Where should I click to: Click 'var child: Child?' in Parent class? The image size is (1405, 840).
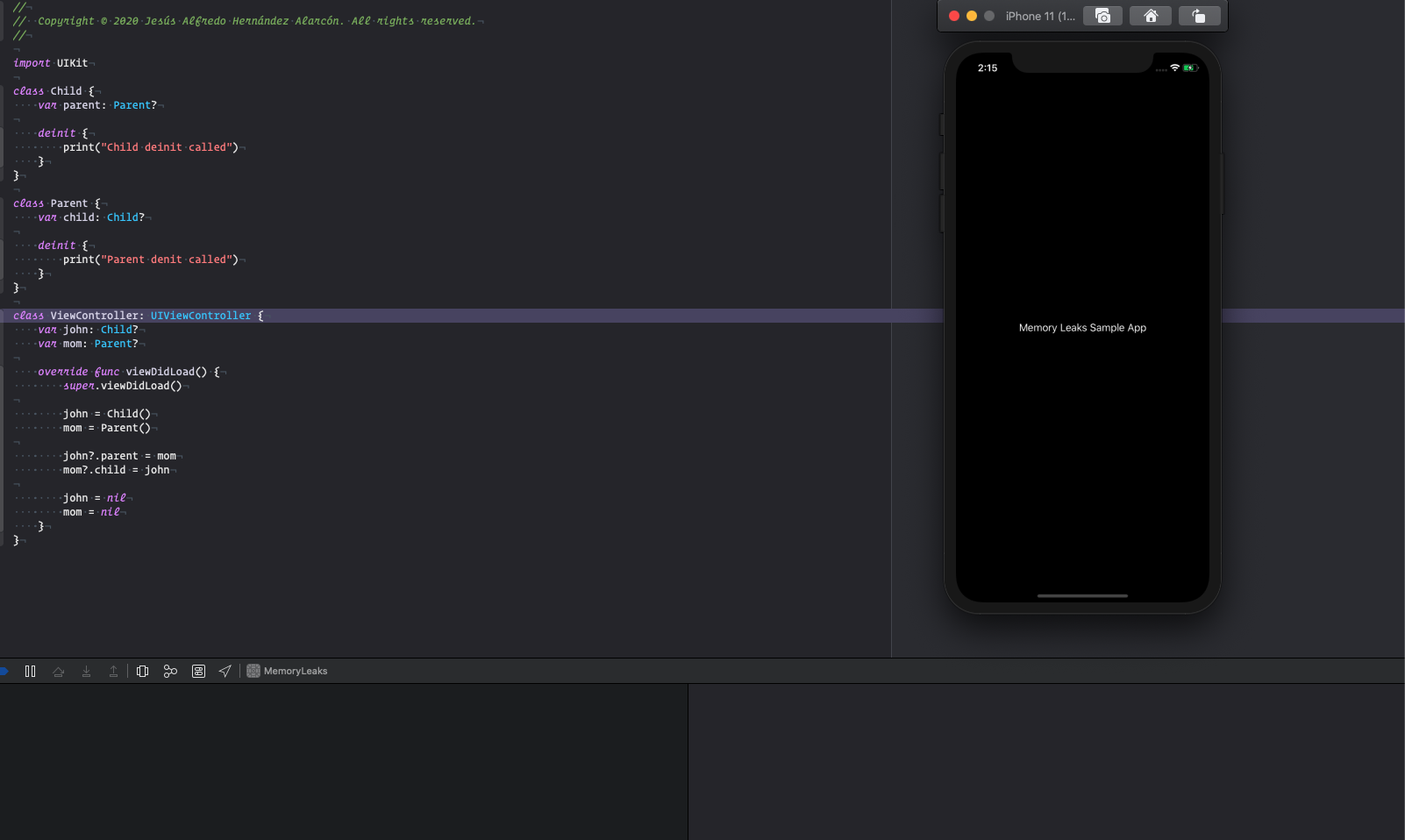coord(91,217)
